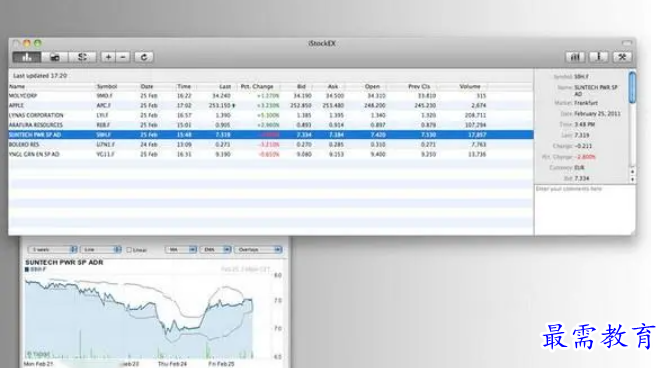Viewport: 664px width, 368px height.
Task: Open preferences with the tools icon
Action: pos(622,57)
